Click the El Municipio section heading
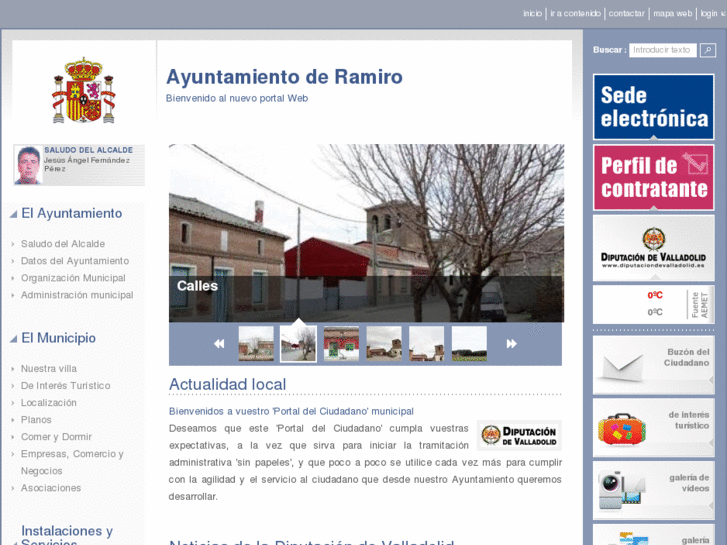 point(58,338)
